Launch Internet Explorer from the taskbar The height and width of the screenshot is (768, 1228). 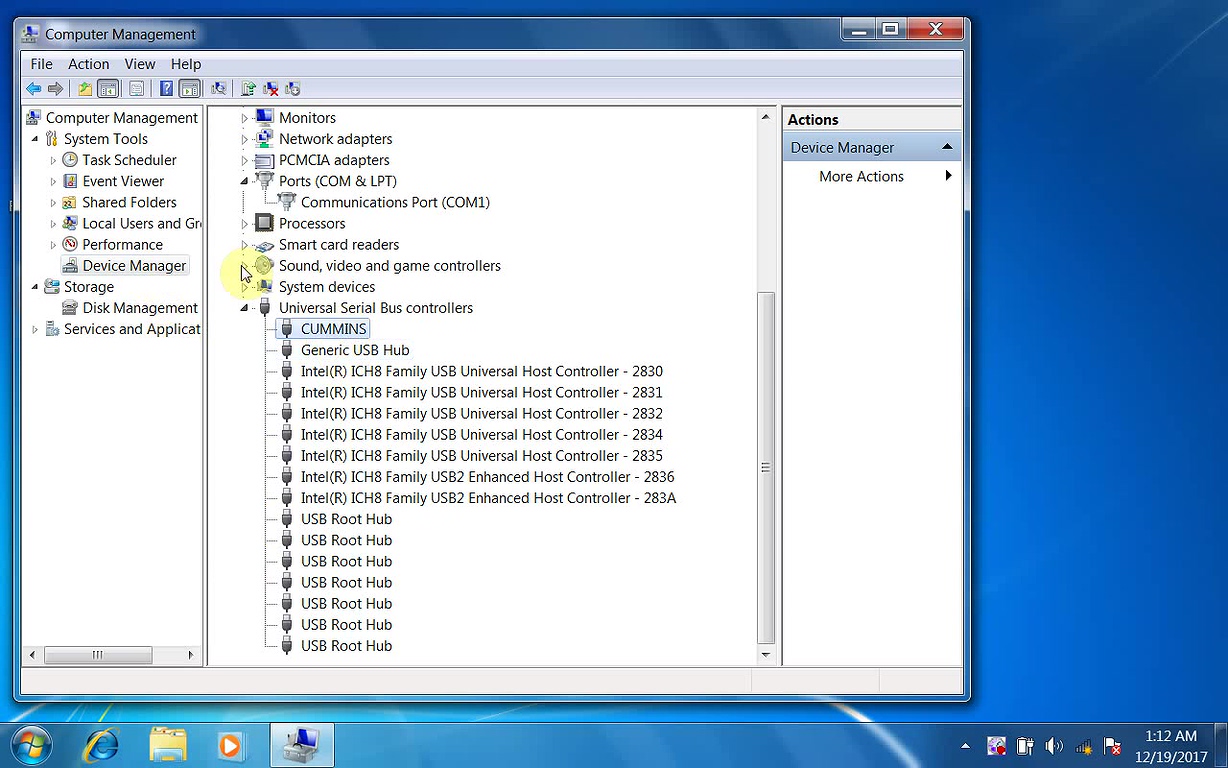click(x=102, y=745)
